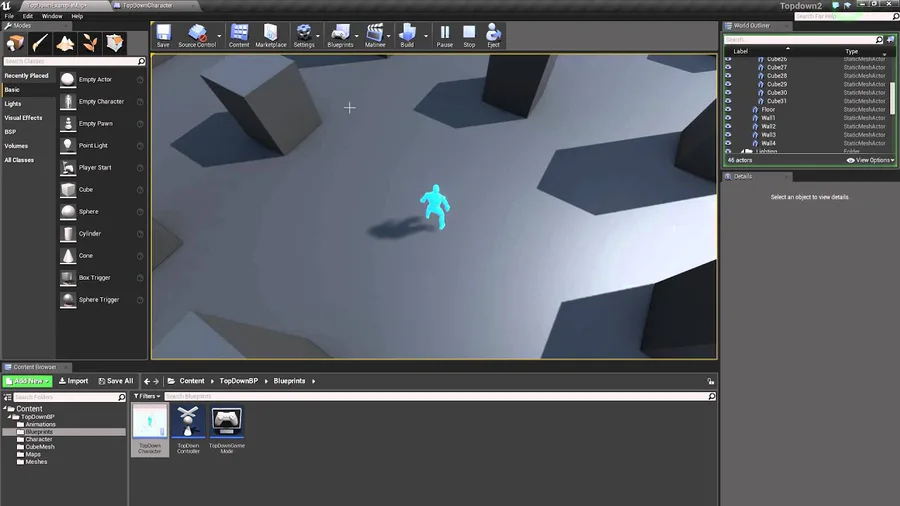
Task: Open Matinee dropdown arrow
Action: [389, 36]
